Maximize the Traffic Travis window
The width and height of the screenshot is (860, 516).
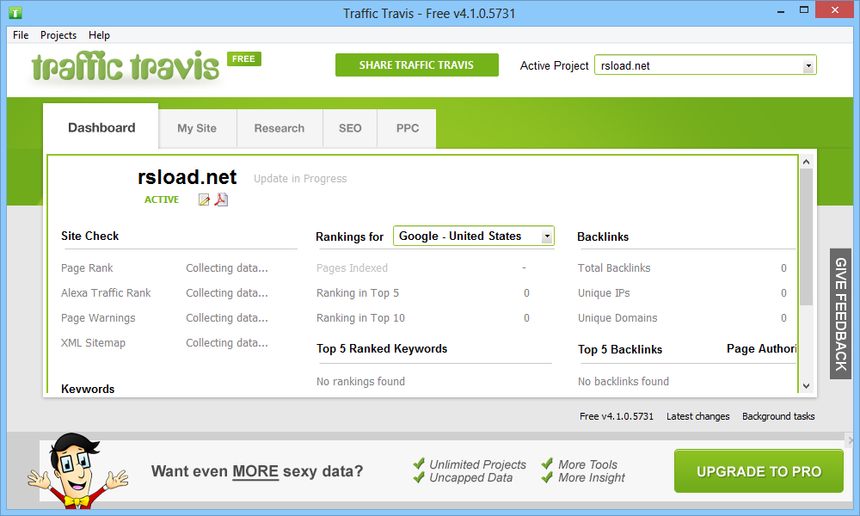coord(804,10)
